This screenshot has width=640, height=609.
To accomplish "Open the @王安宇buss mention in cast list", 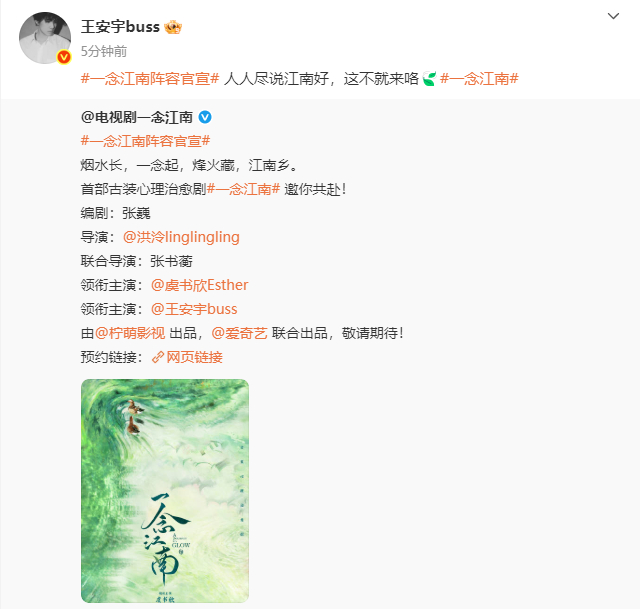I will click(x=194, y=309).
